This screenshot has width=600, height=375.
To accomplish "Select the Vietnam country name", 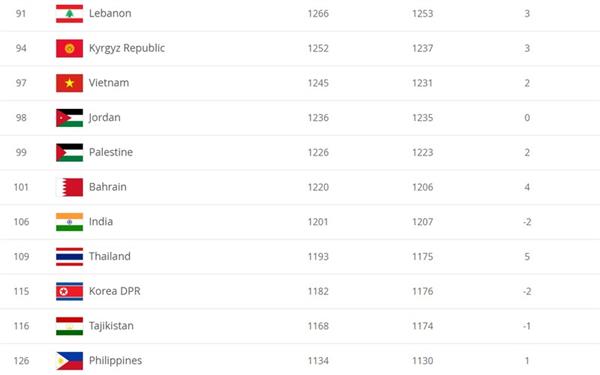I will 109,83.
